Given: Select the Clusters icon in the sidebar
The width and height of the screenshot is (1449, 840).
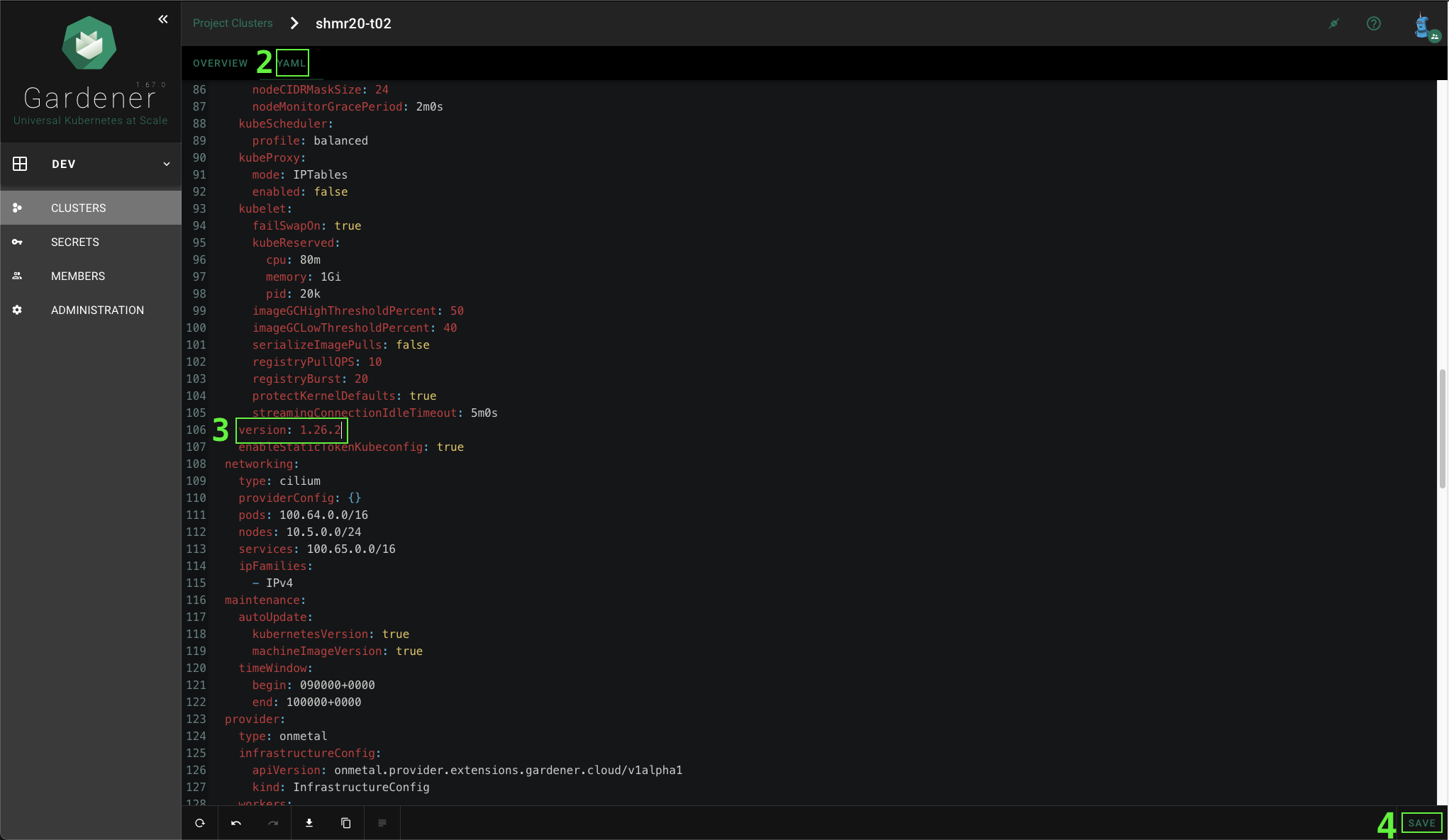Looking at the screenshot, I should tap(17, 208).
